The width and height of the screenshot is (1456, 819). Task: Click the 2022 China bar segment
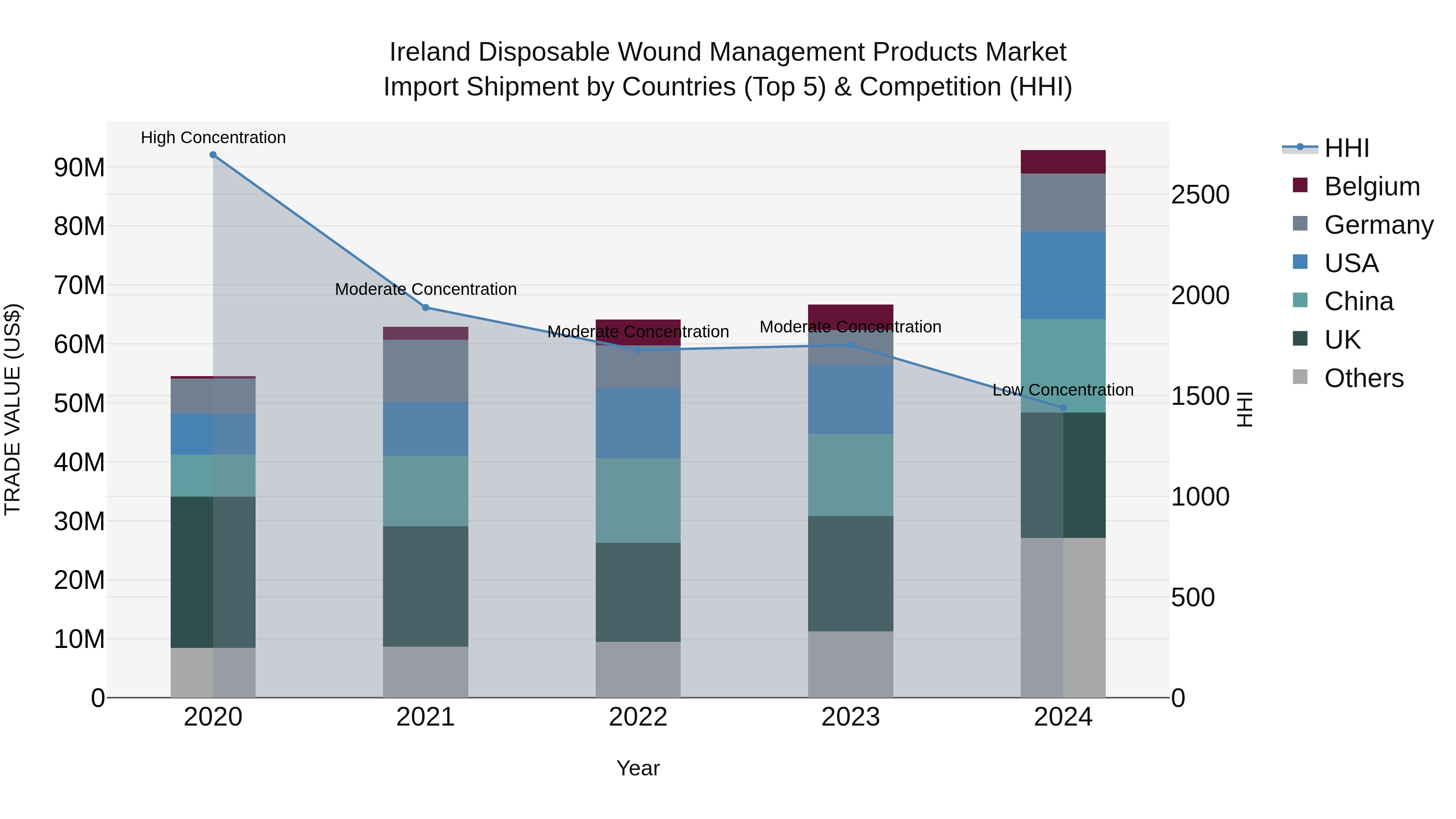(638, 501)
